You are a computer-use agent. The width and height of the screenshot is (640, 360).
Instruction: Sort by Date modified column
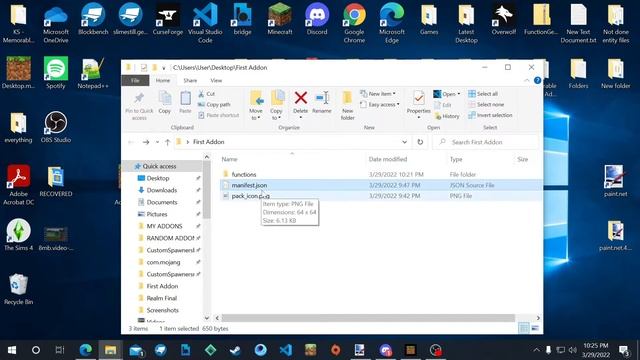(x=388, y=159)
